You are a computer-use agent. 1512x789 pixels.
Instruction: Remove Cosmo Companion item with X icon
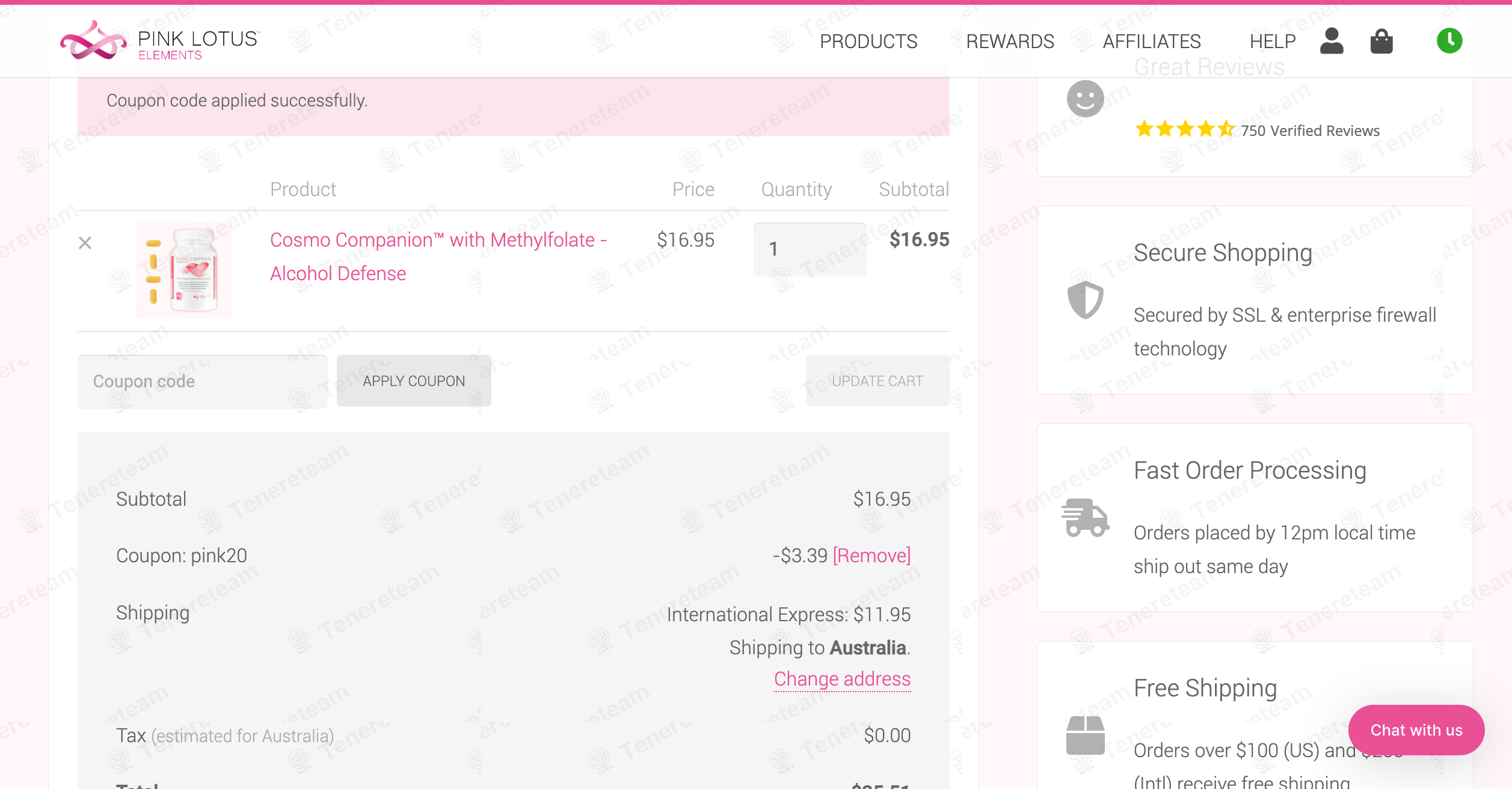point(85,243)
